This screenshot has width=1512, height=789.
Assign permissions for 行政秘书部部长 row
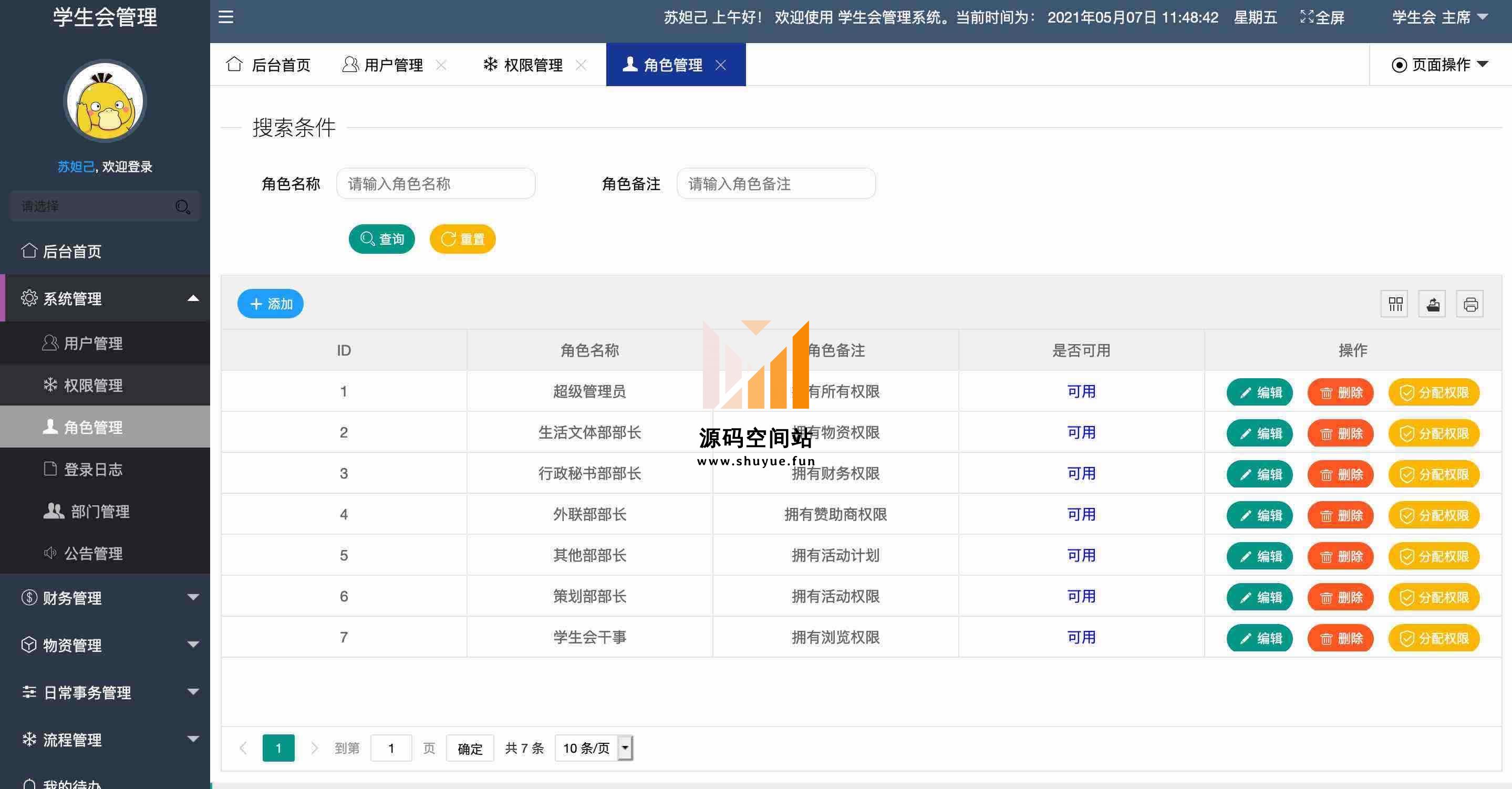(1434, 474)
